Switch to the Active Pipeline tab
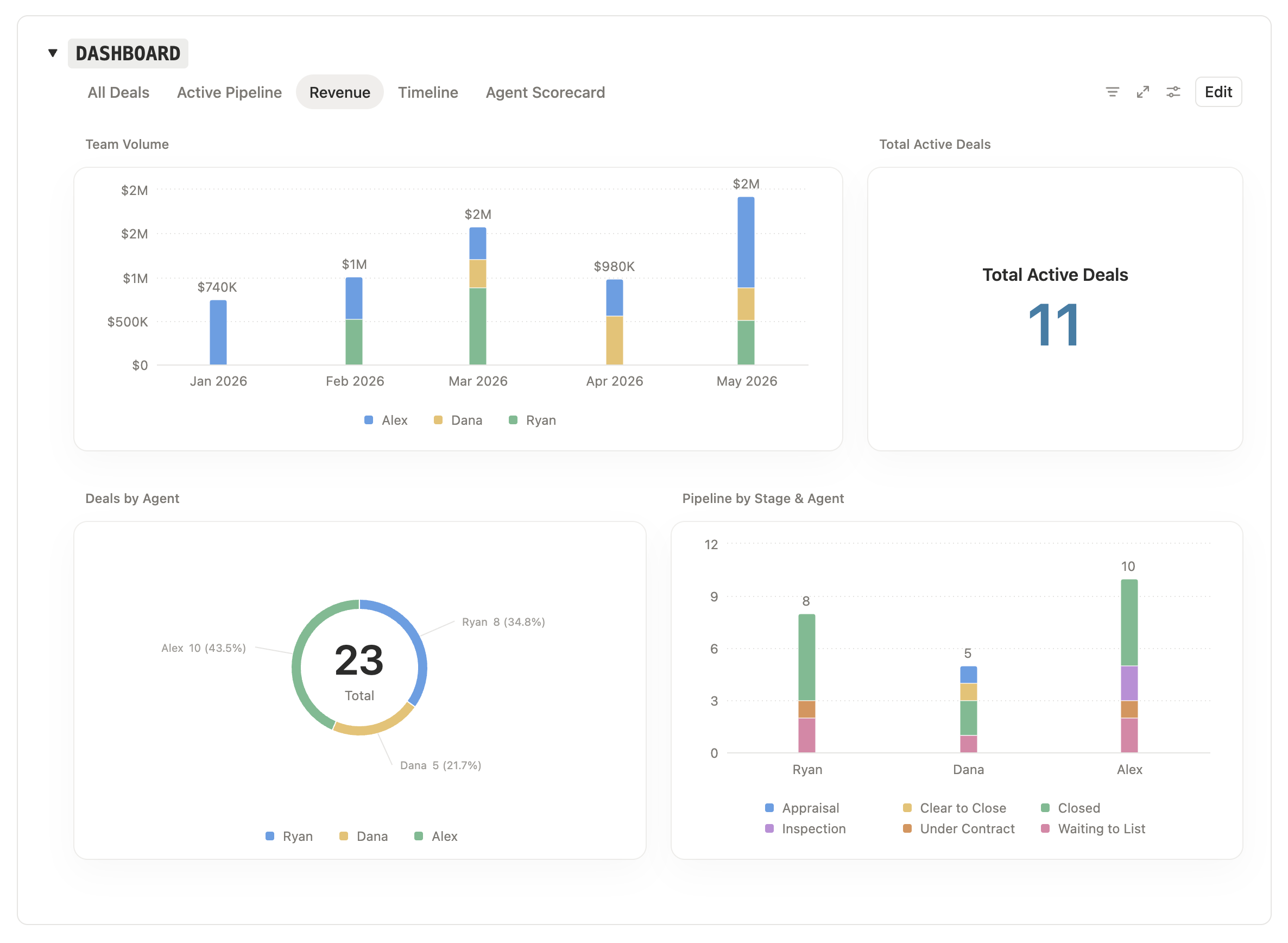 tap(229, 92)
